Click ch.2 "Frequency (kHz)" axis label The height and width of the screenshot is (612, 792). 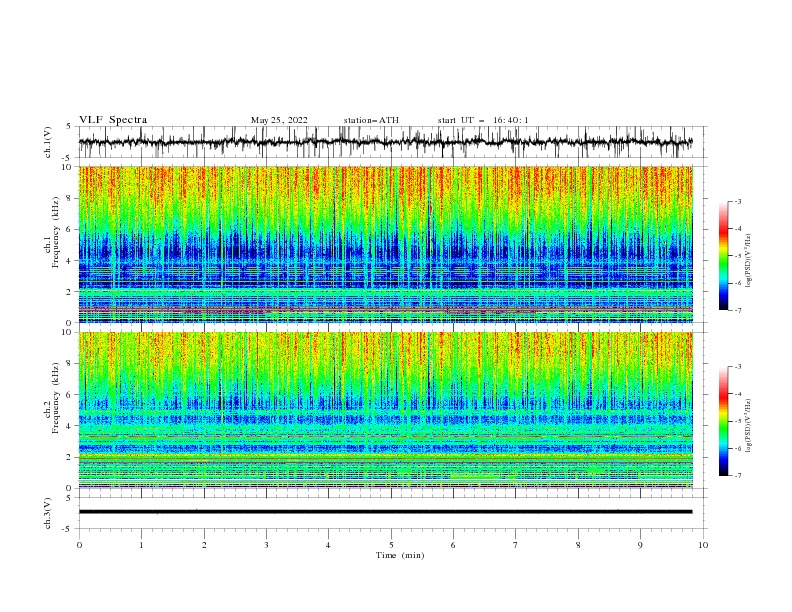pos(56,398)
